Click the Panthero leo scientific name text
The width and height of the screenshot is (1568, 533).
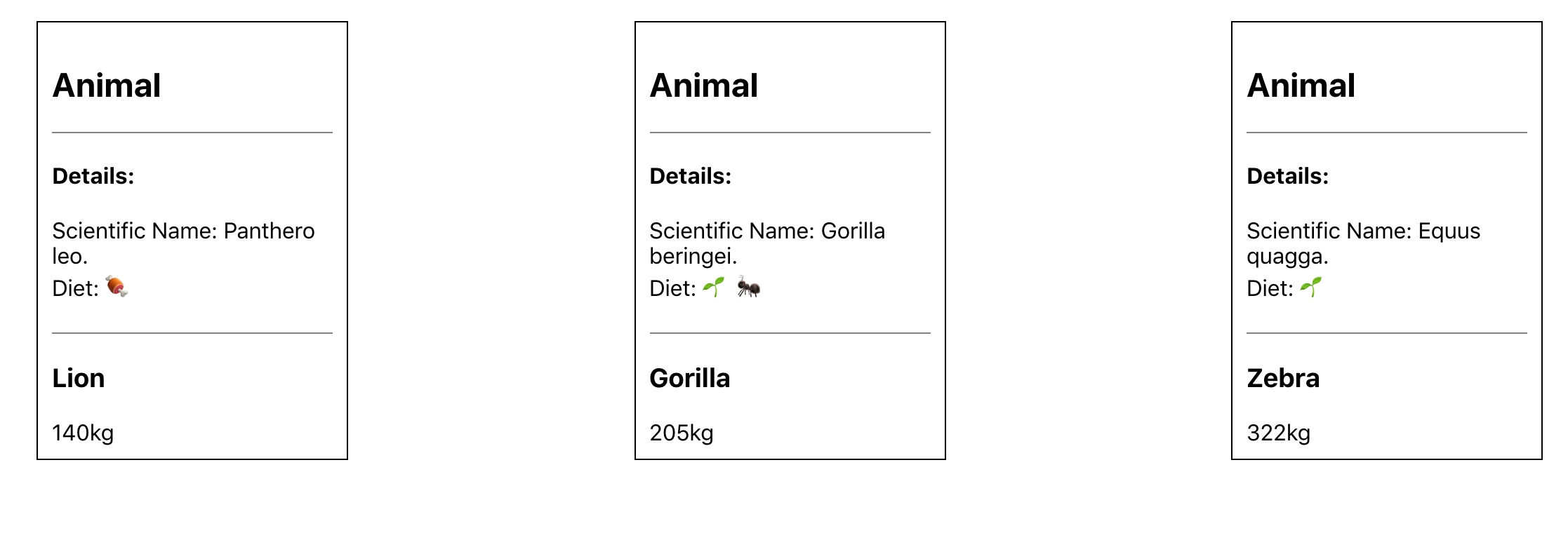(183, 243)
